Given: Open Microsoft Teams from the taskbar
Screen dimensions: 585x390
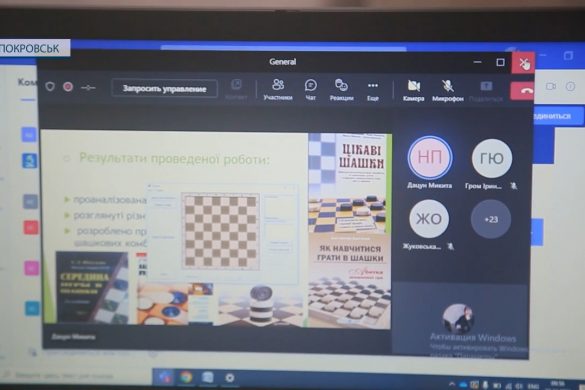Looking at the screenshot, I should pyautogui.click(x=165, y=377).
